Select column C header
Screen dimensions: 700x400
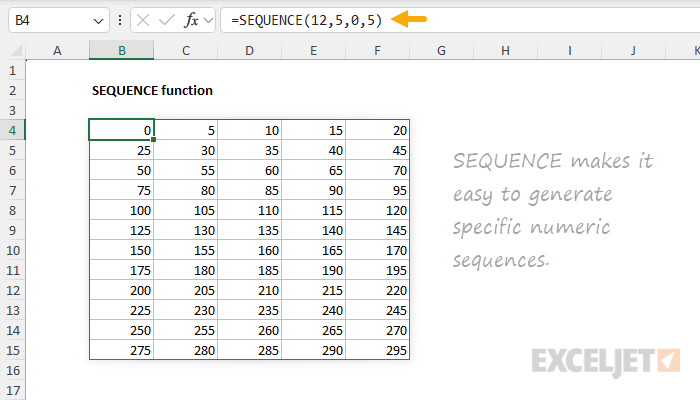(x=186, y=50)
